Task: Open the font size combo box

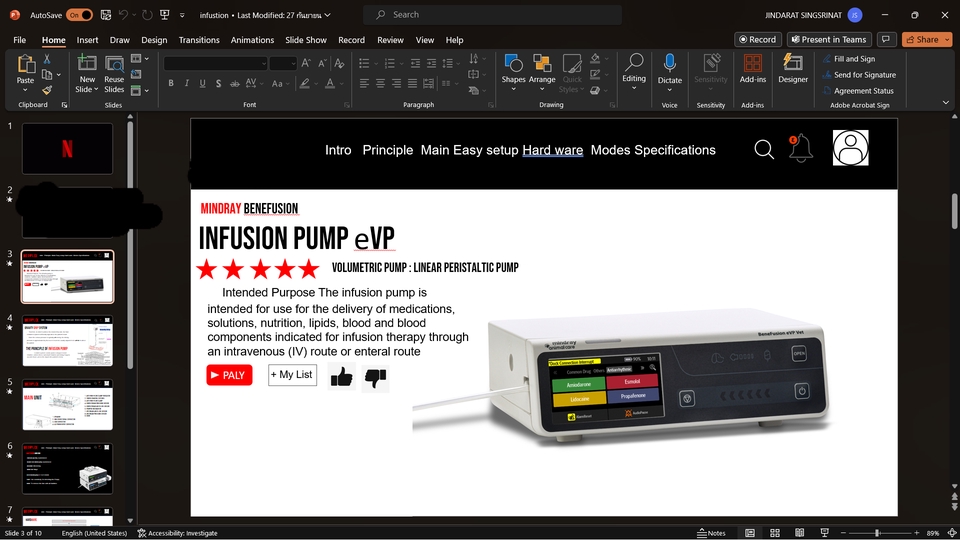Action: [283, 63]
